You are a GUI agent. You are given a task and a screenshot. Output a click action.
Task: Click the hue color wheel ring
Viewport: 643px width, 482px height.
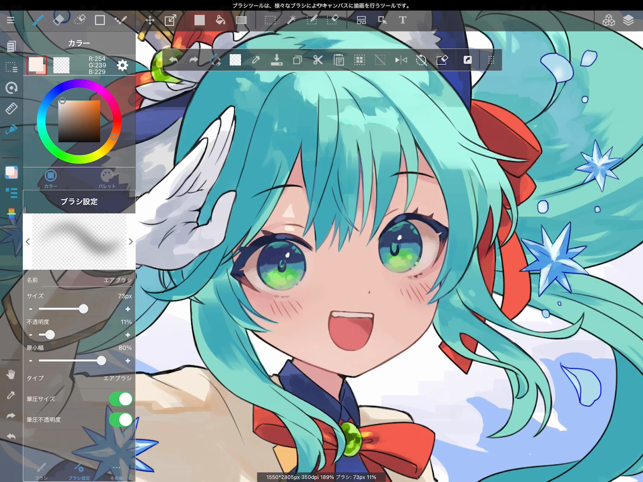coord(79,85)
